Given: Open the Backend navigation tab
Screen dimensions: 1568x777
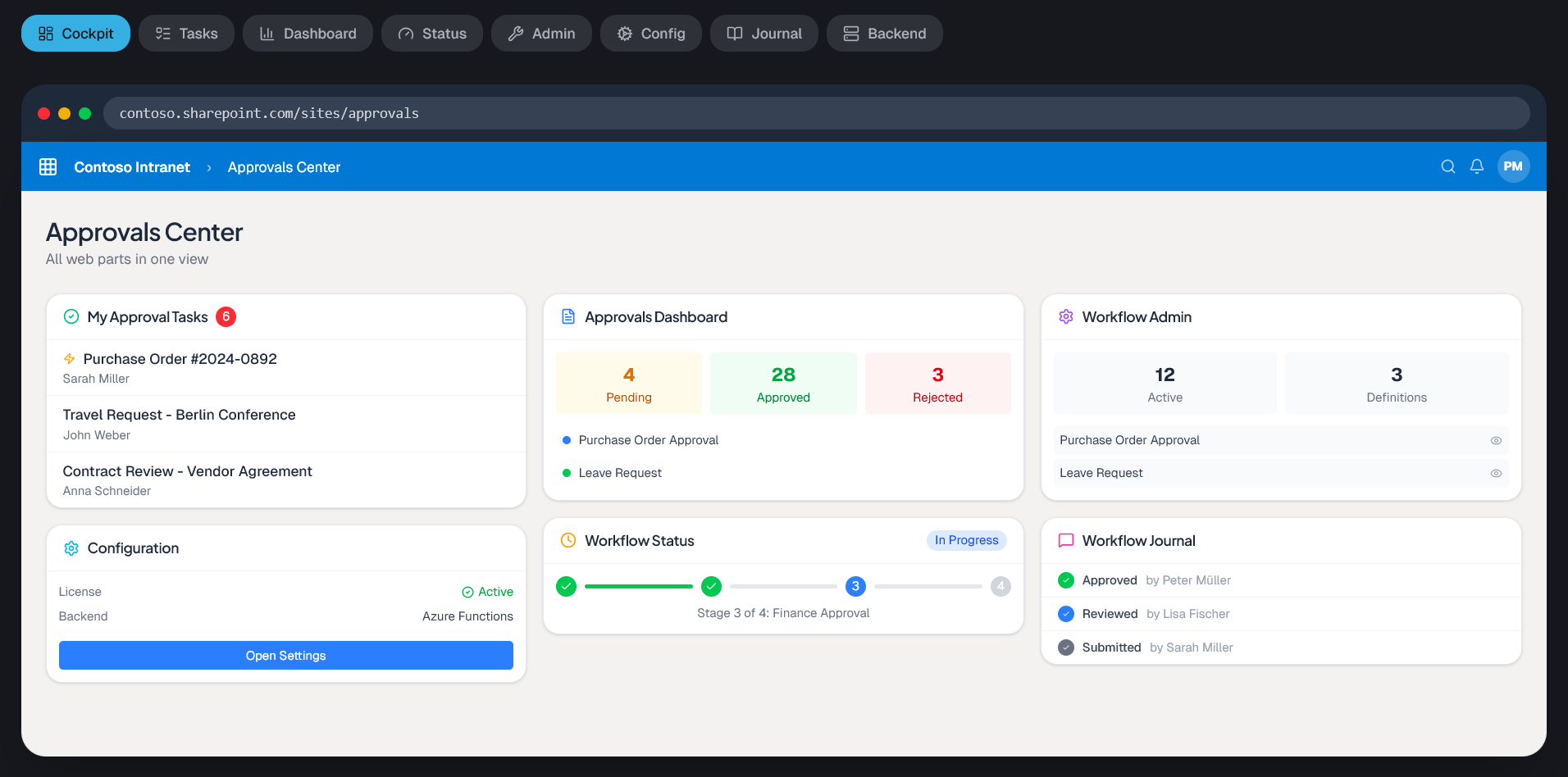Looking at the screenshot, I should (x=884, y=33).
